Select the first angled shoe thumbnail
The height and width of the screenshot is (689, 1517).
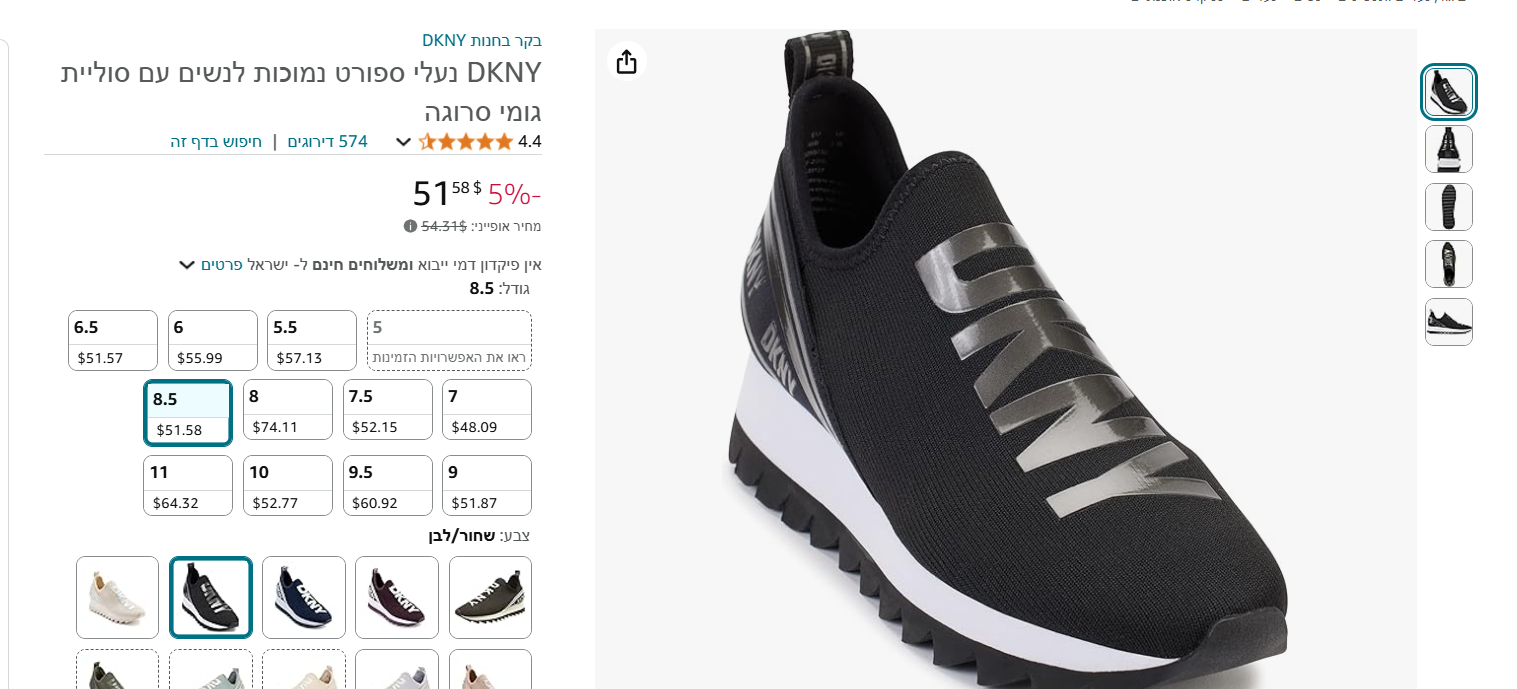1448,92
